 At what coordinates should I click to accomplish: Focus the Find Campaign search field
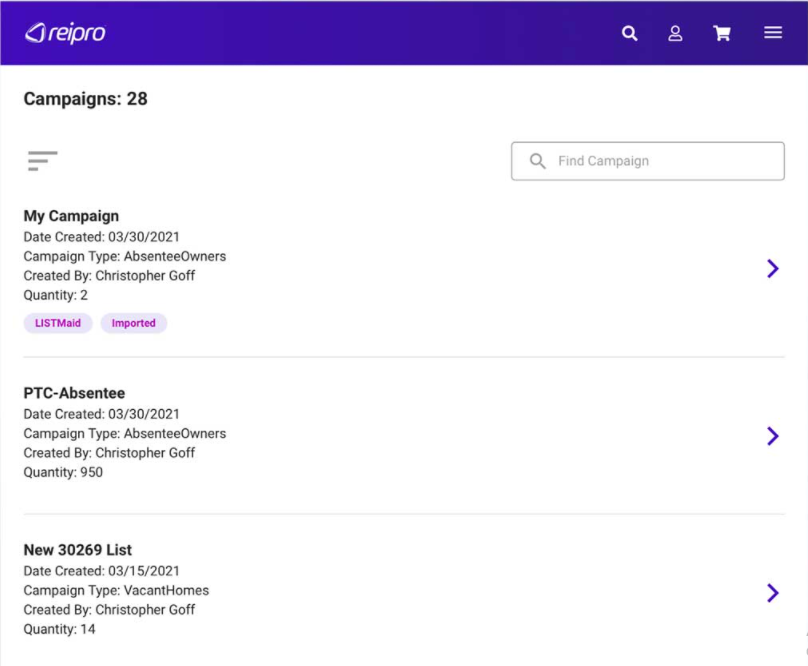coord(660,161)
